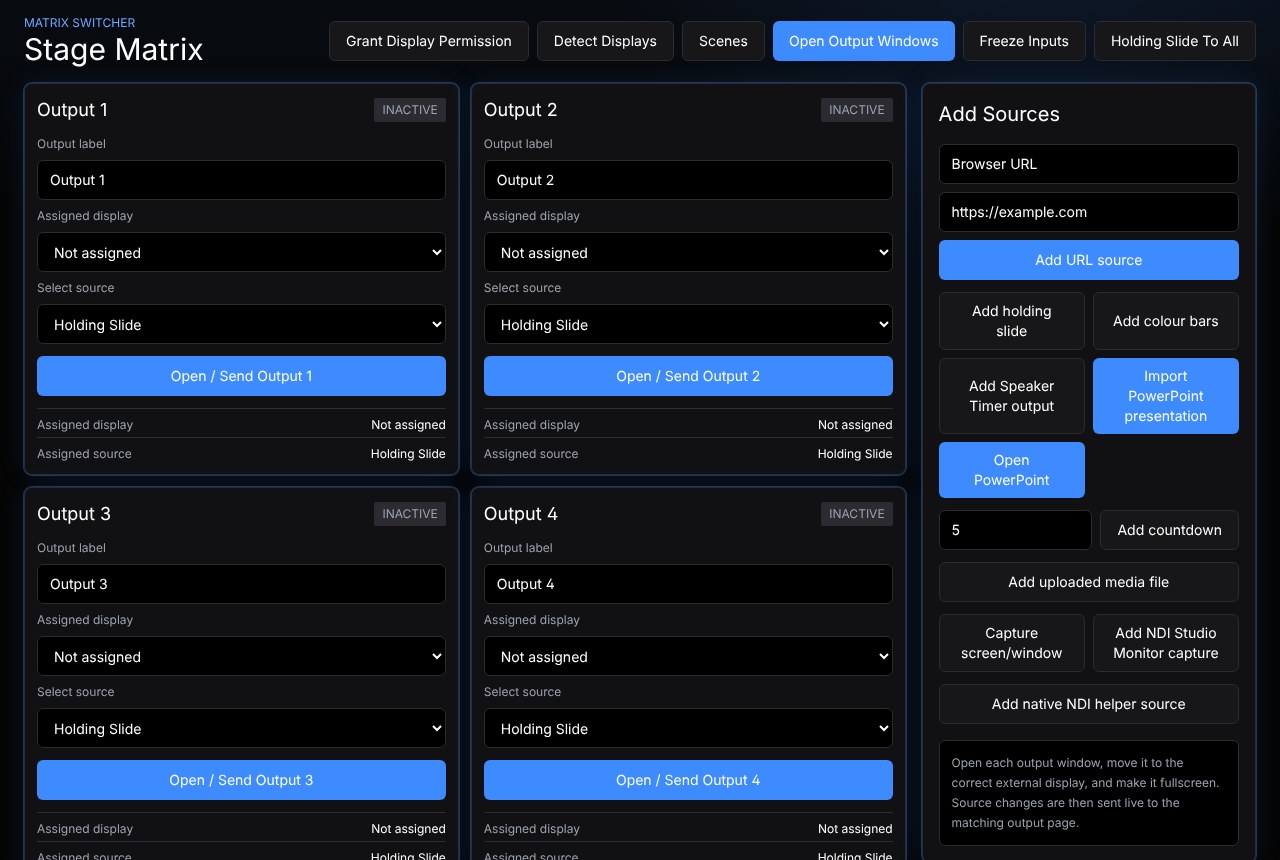Toggle Freeze Inputs
Screen dimensions: 1280x860
coord(1024,41)
